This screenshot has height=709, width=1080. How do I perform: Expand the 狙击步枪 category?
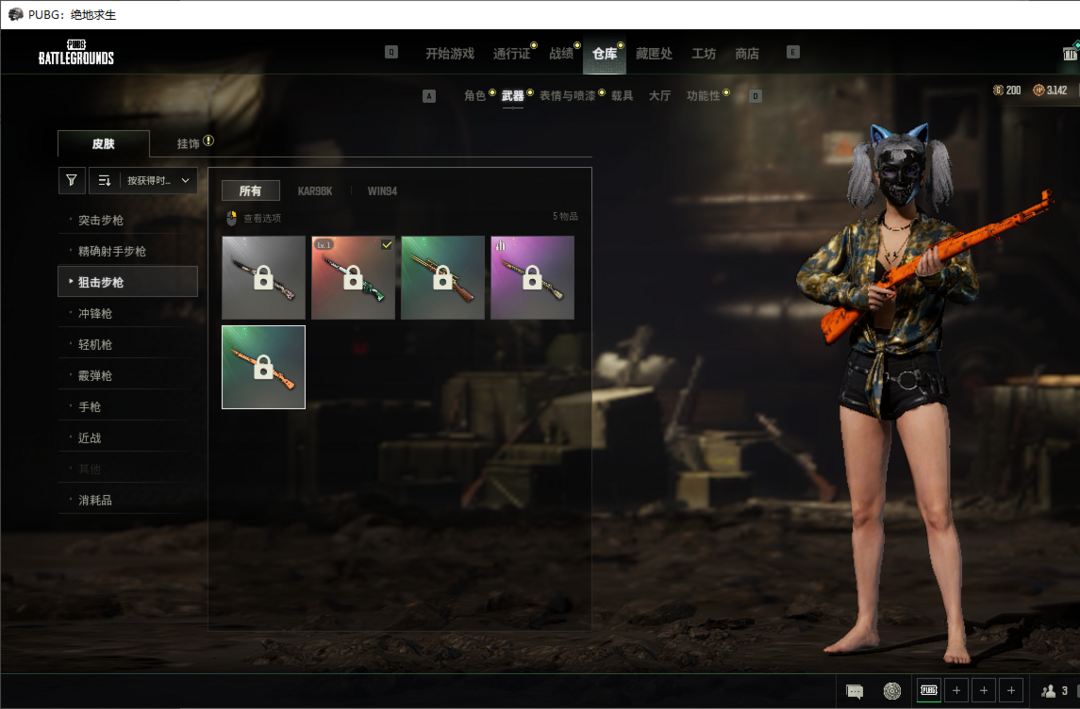tap(128, 282)
